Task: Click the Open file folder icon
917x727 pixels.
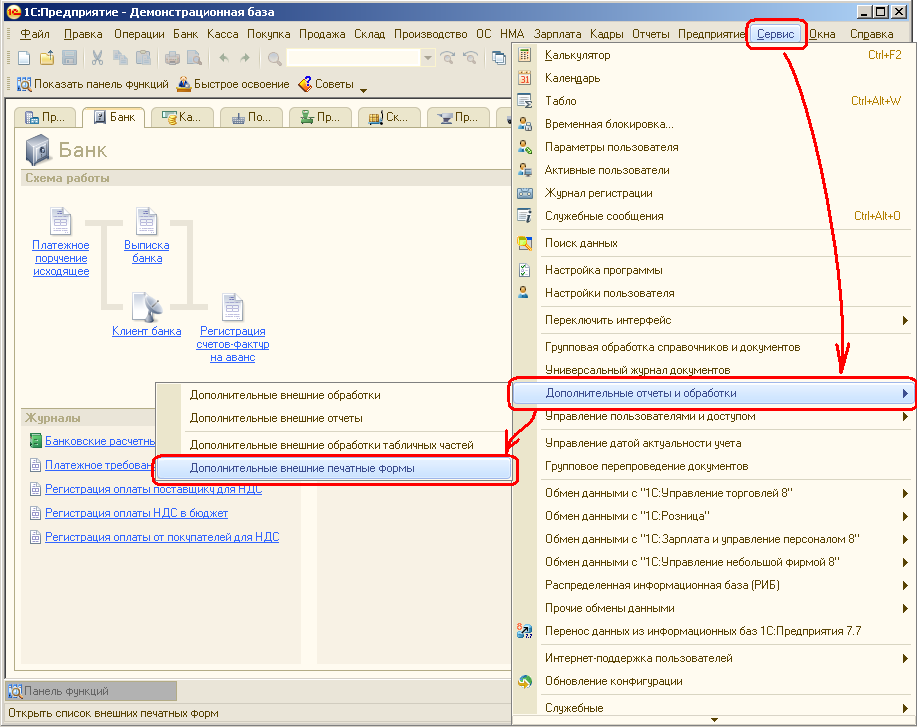Action: tap(47, 57)
